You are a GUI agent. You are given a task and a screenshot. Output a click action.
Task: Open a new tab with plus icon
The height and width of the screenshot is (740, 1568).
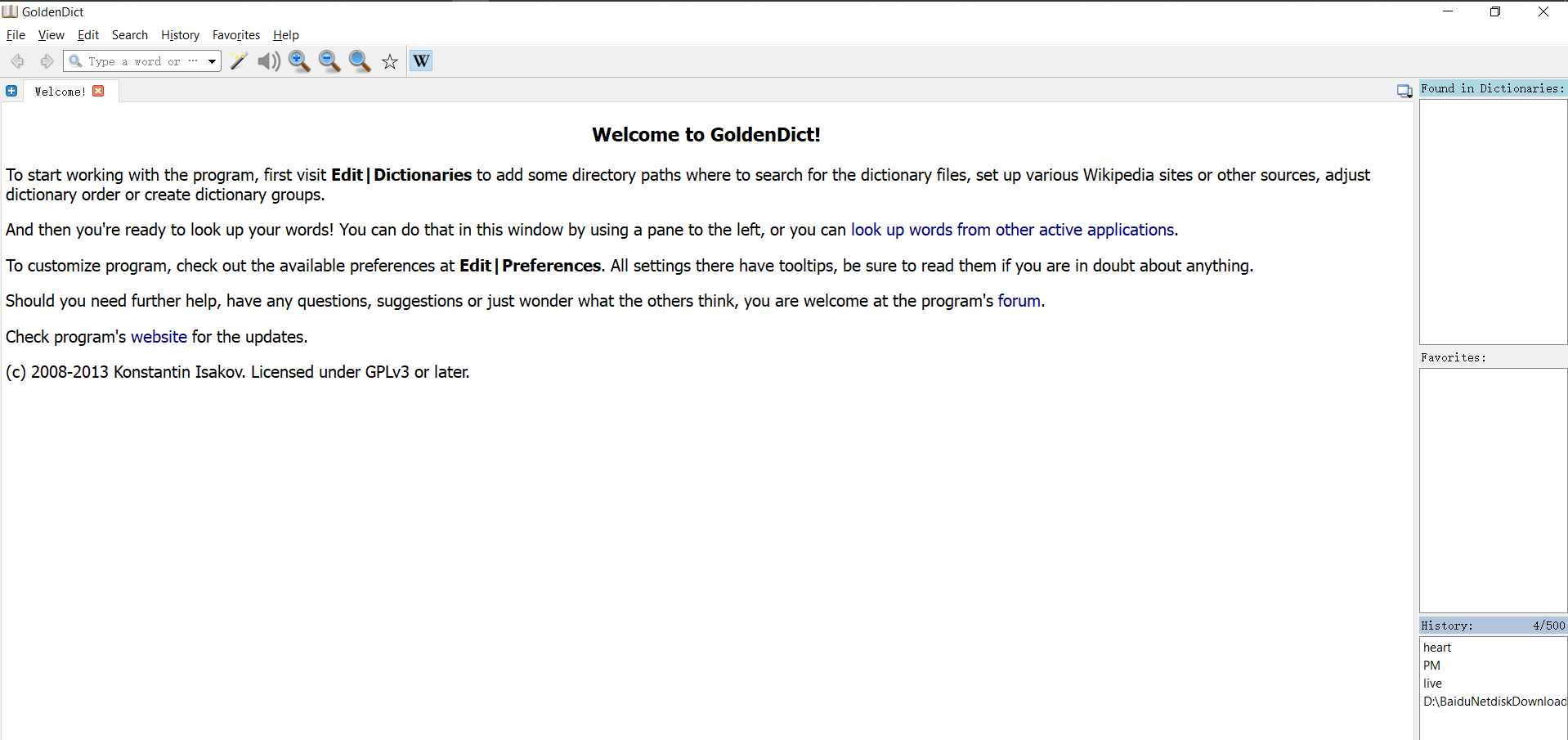pos(11,91)
